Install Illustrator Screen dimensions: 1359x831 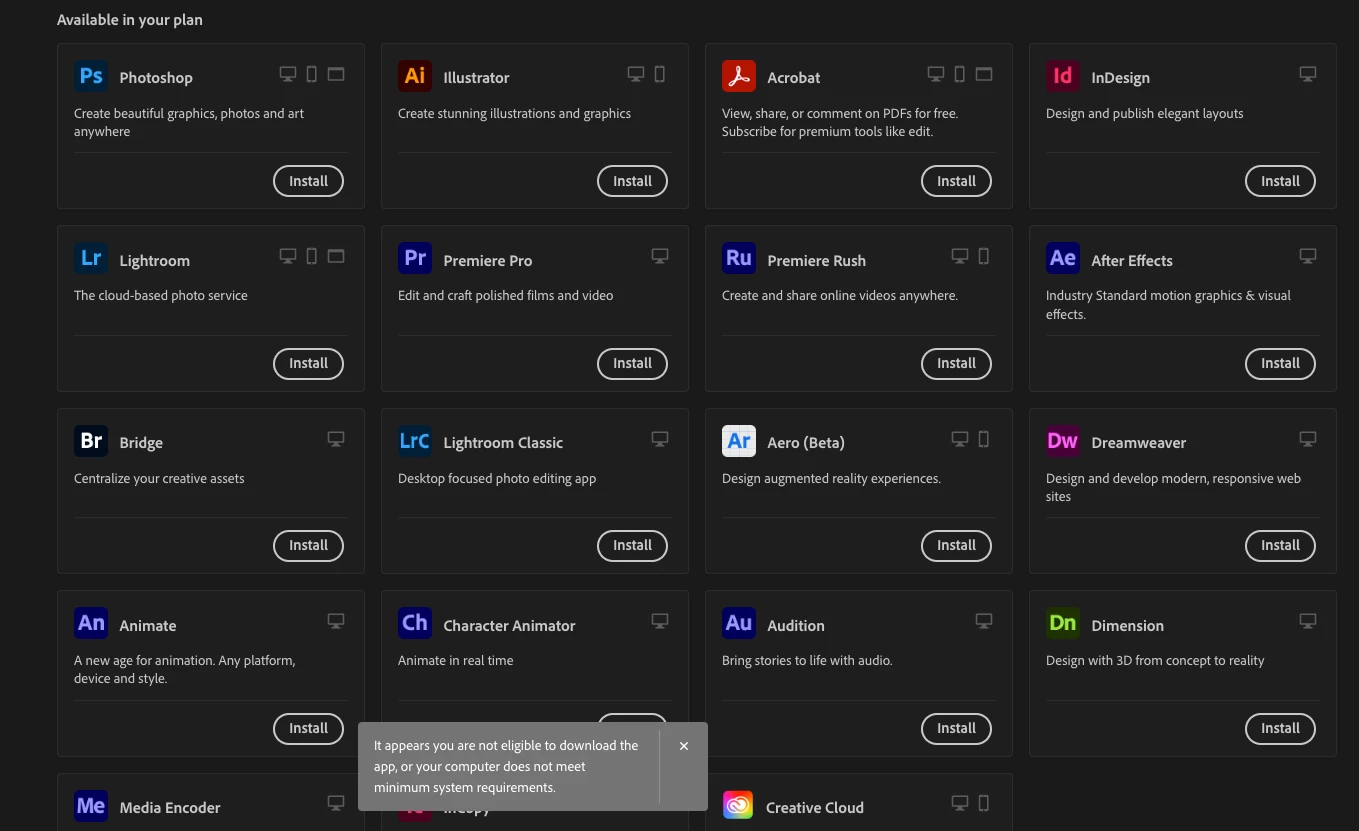point(632,181)
